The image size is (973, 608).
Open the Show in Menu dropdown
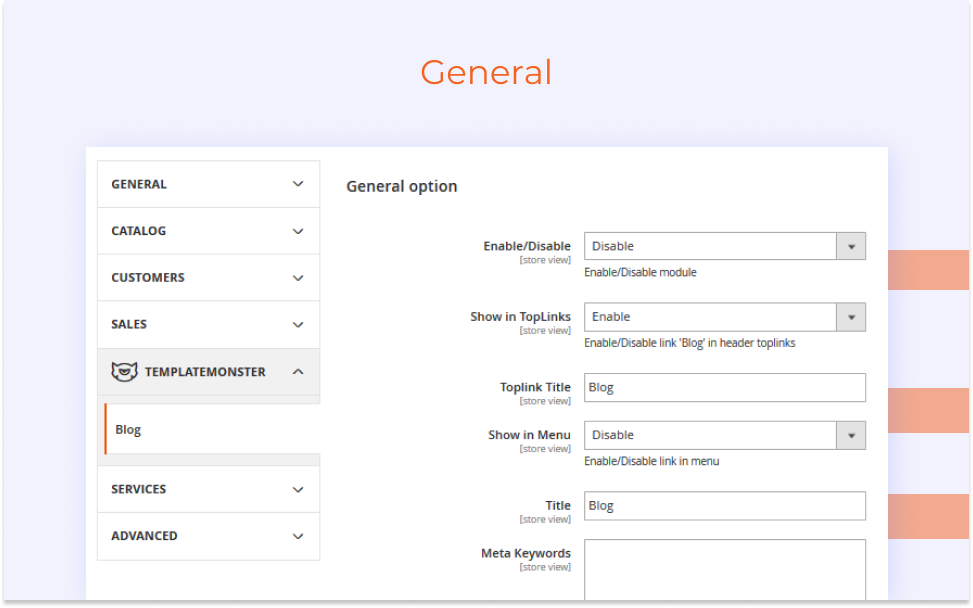click(725, 436)
